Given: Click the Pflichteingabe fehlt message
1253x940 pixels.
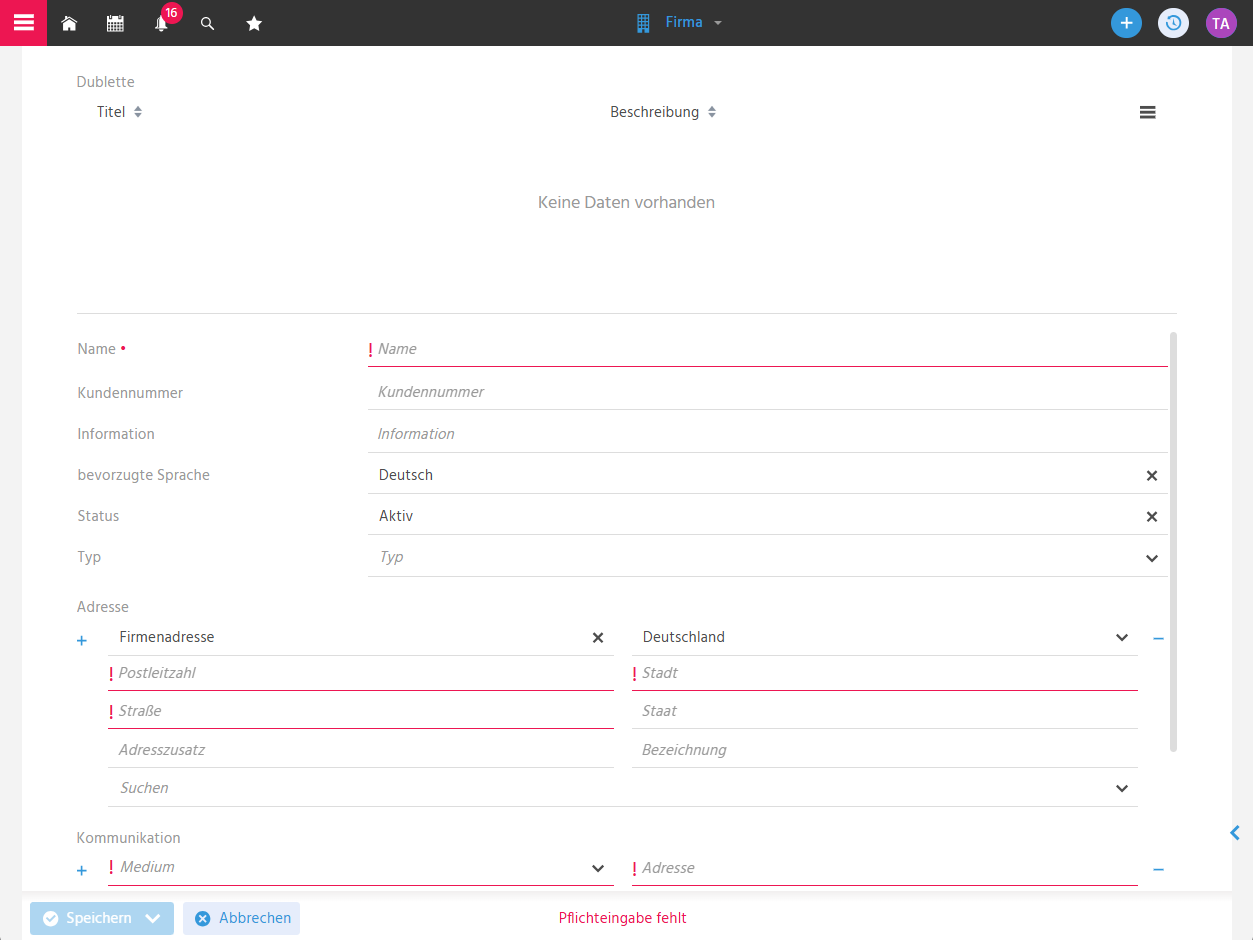Looking at the screenshot, I should point(623,918).
